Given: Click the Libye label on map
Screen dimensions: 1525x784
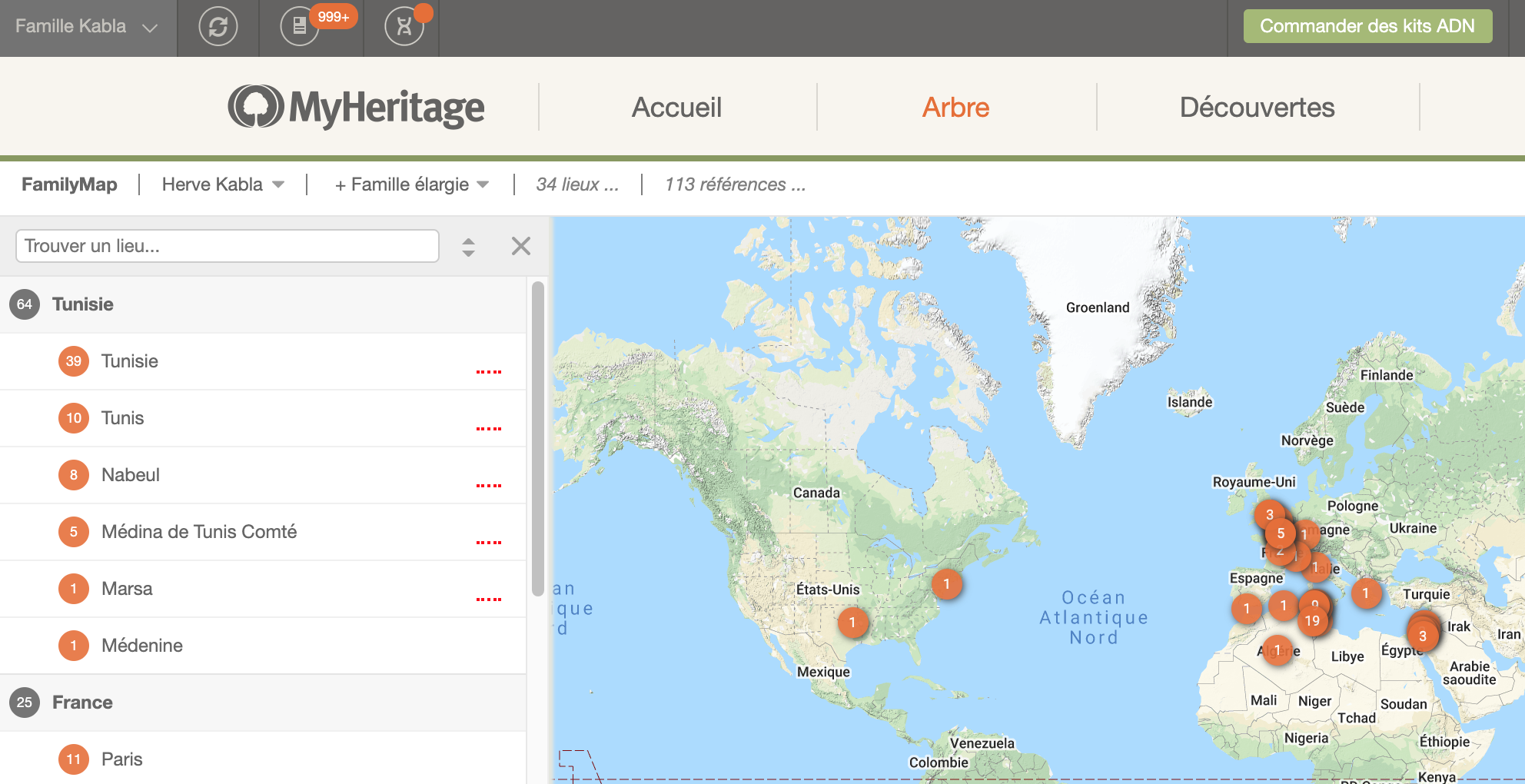Looking at the screenshot, I should 1347,656.
